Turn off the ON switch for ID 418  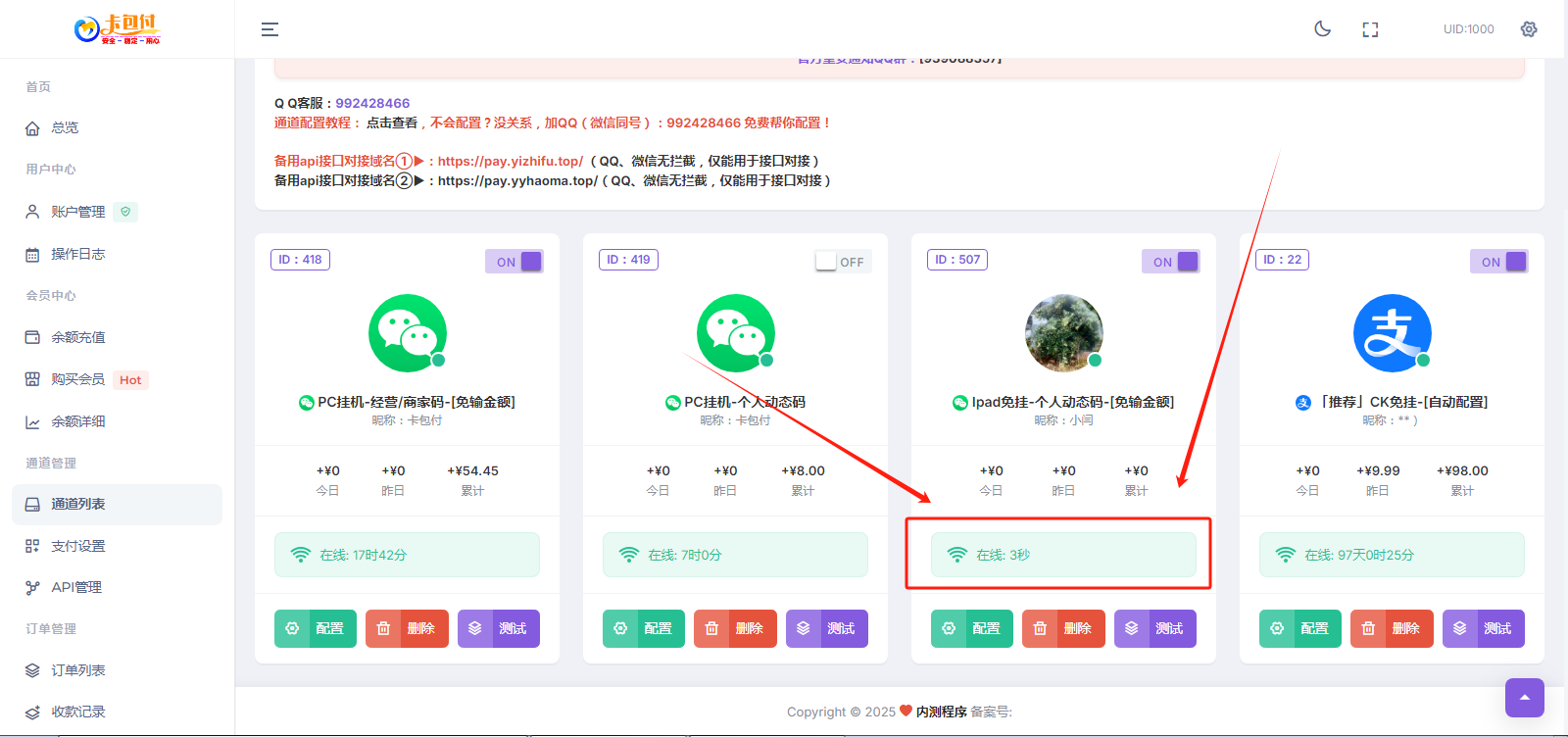coord(514,262)
